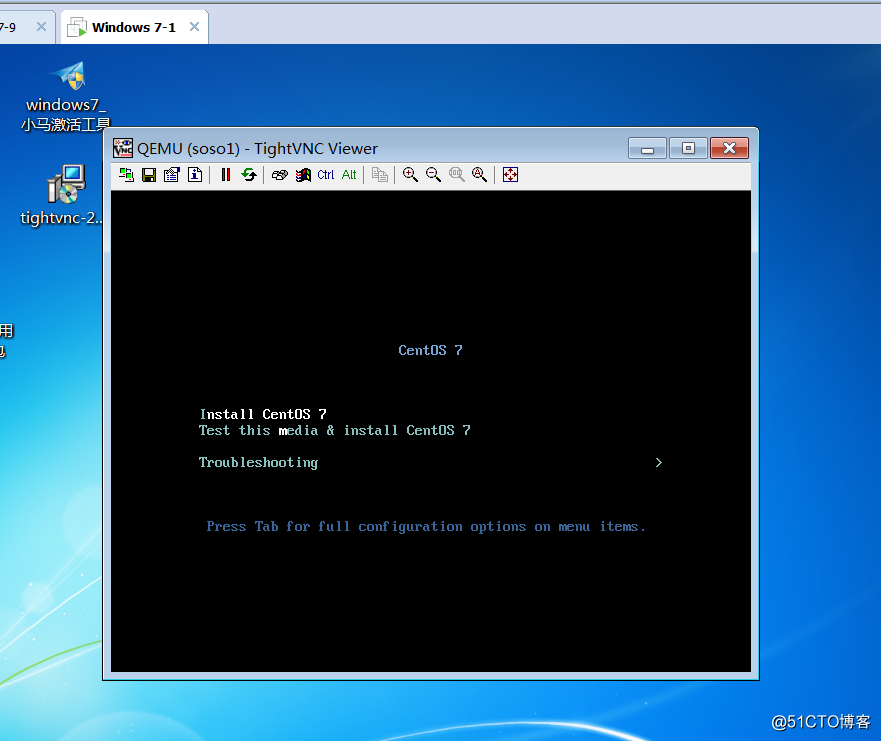The image size is (881, 741).
Task: Select the windows7 activation tool desktop icon
Action: tap(66, 96)
